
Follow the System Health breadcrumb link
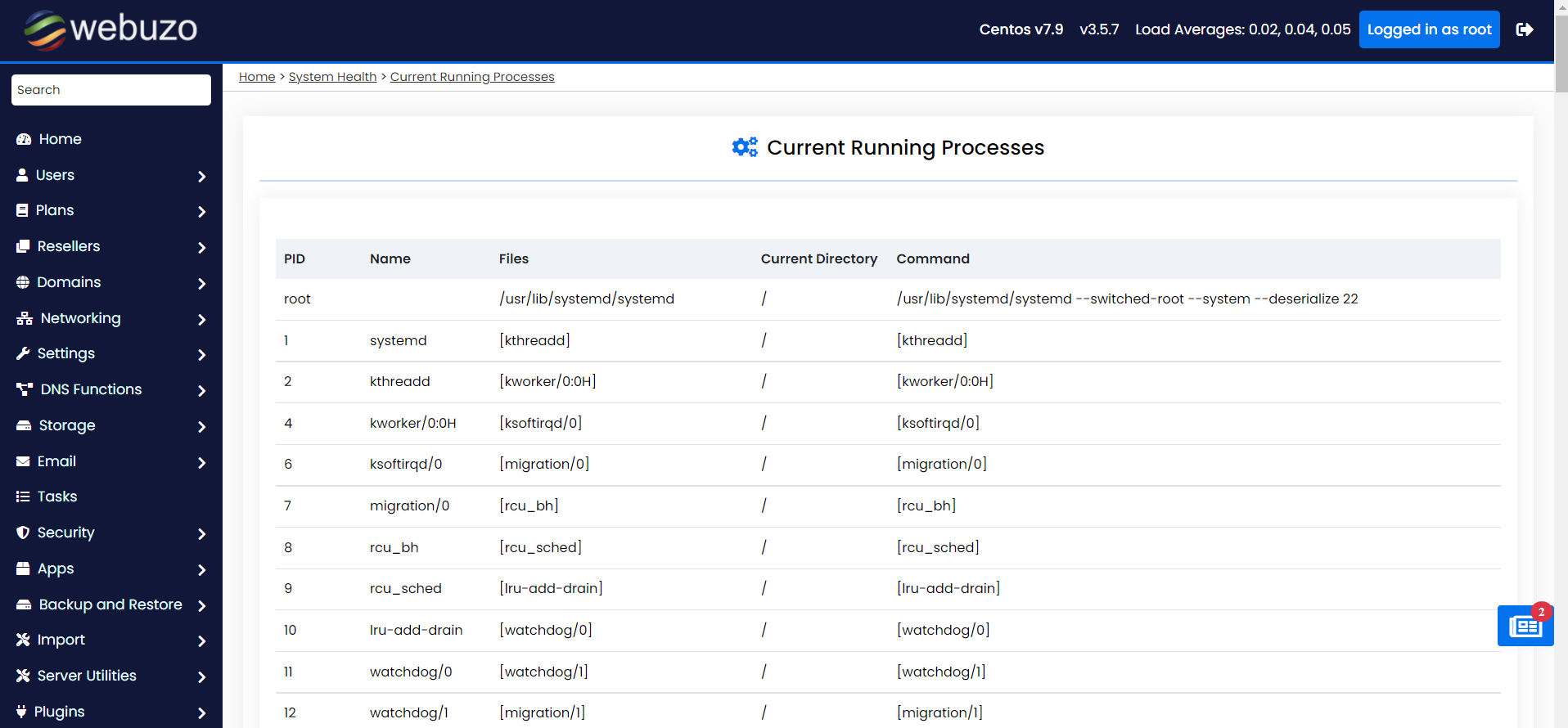coord(332,77)
